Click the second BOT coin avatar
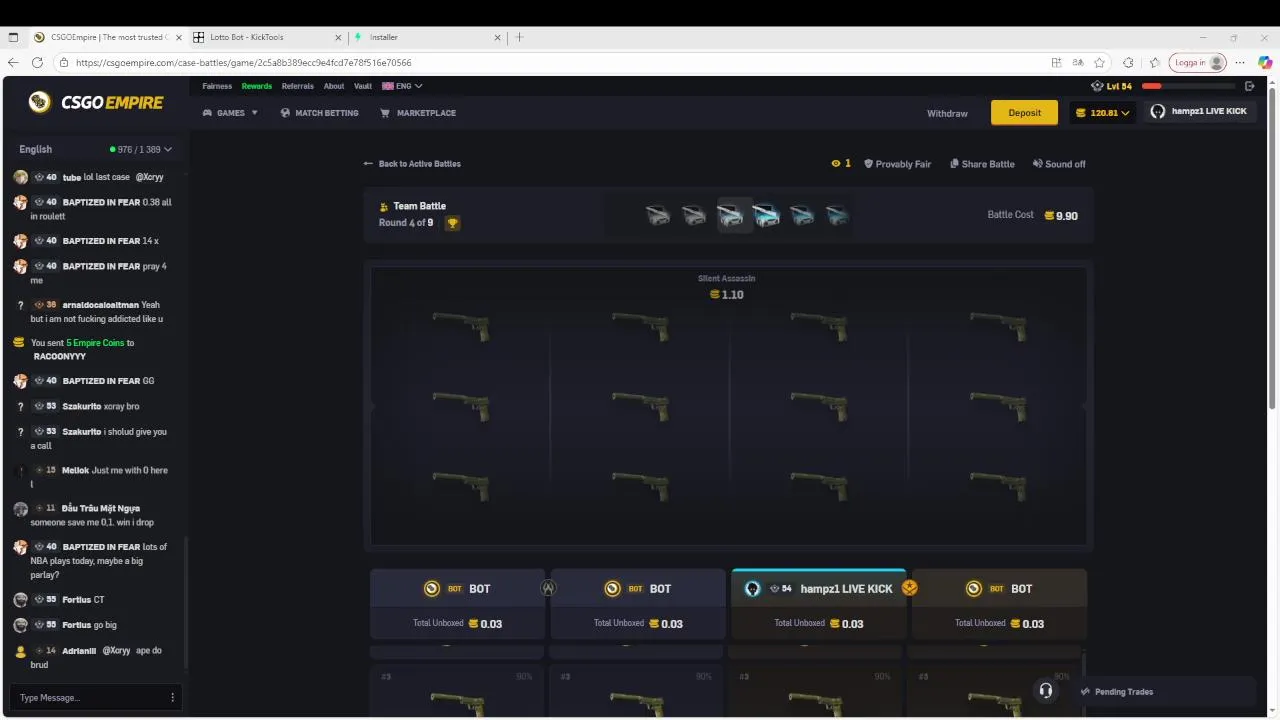The image size is (1280, 720). click(612, 589)
